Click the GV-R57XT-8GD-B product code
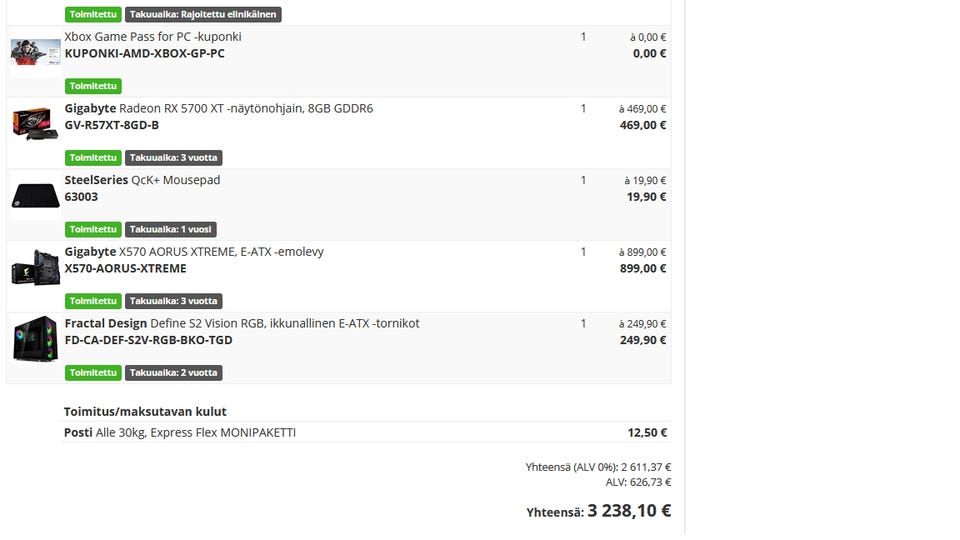The image size is (960, 540). coord(112,125)
